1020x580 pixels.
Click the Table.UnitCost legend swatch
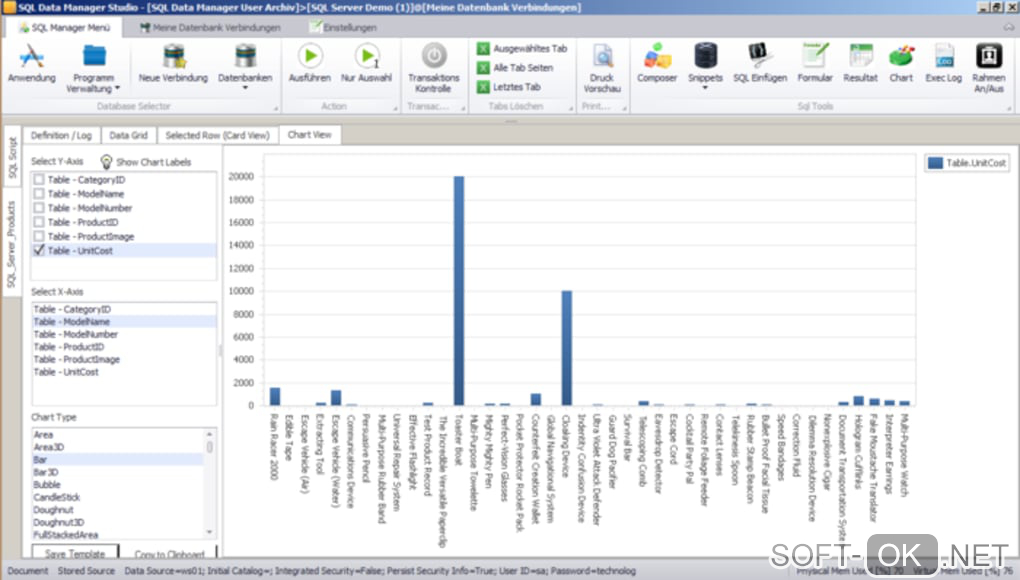pos(935,163)
